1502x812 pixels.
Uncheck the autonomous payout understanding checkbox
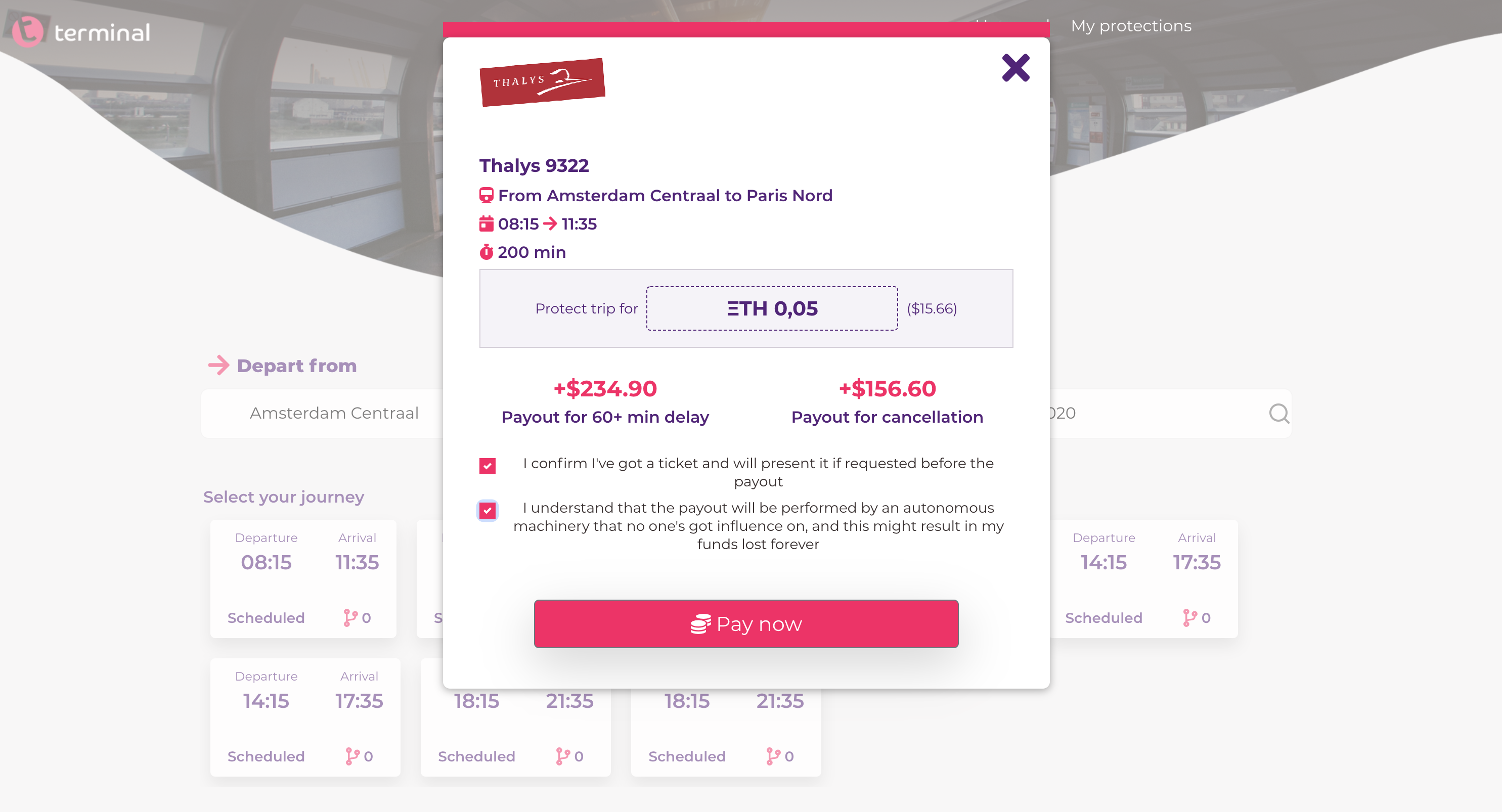487,511
